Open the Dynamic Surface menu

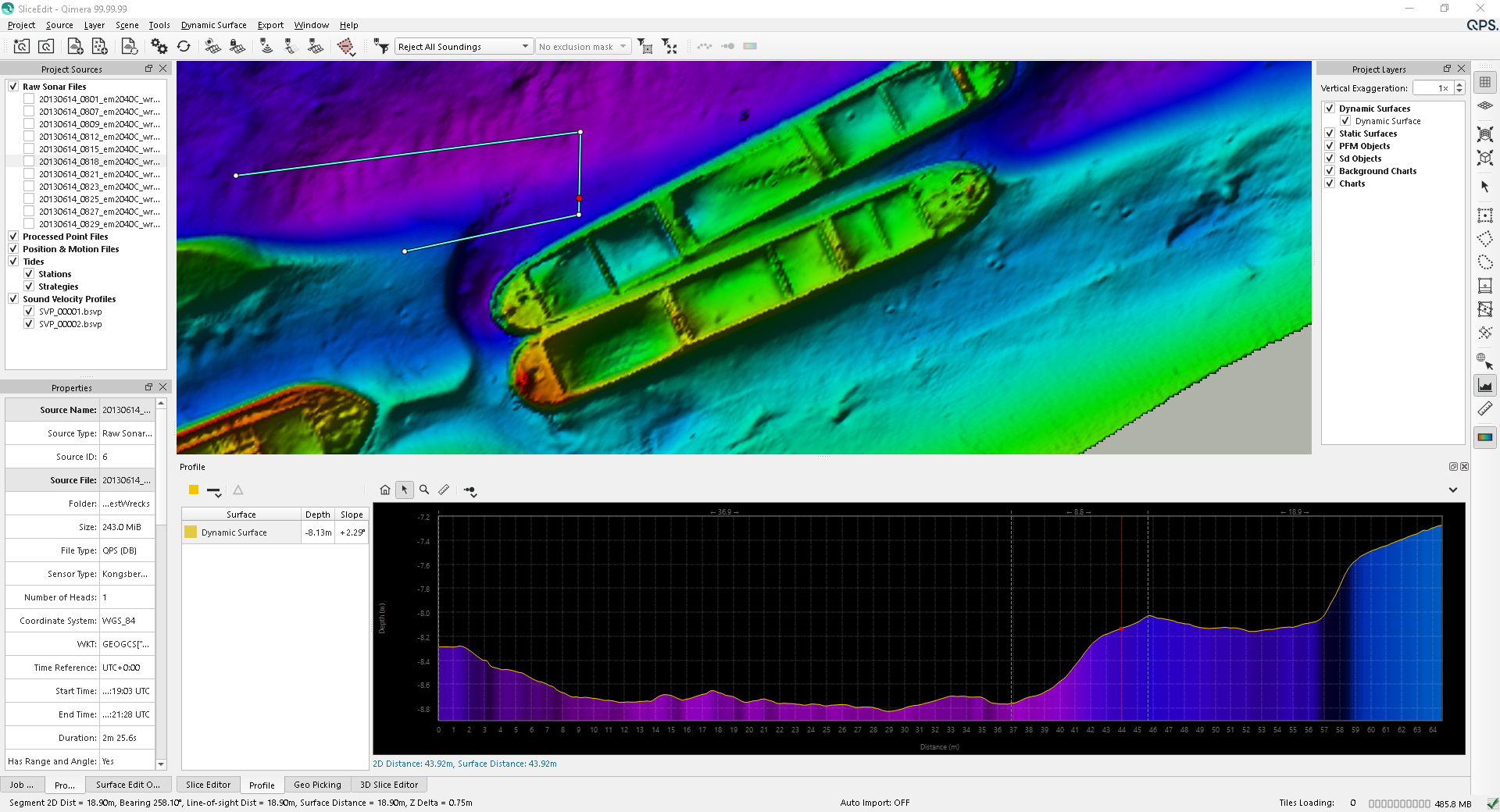(213, 25)
